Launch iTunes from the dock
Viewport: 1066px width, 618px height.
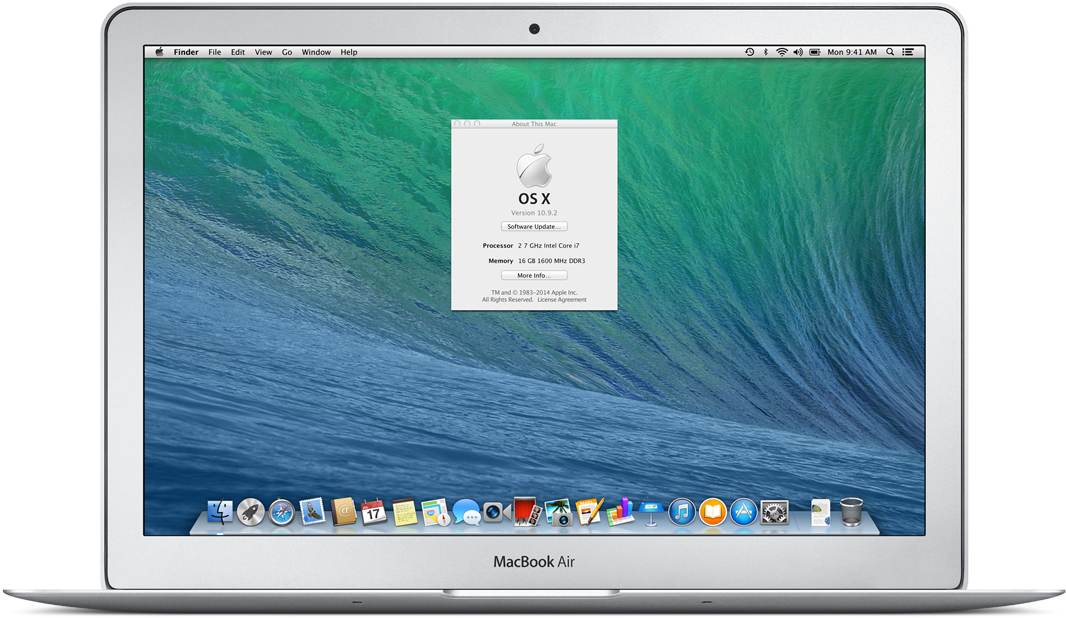[681, 512]
